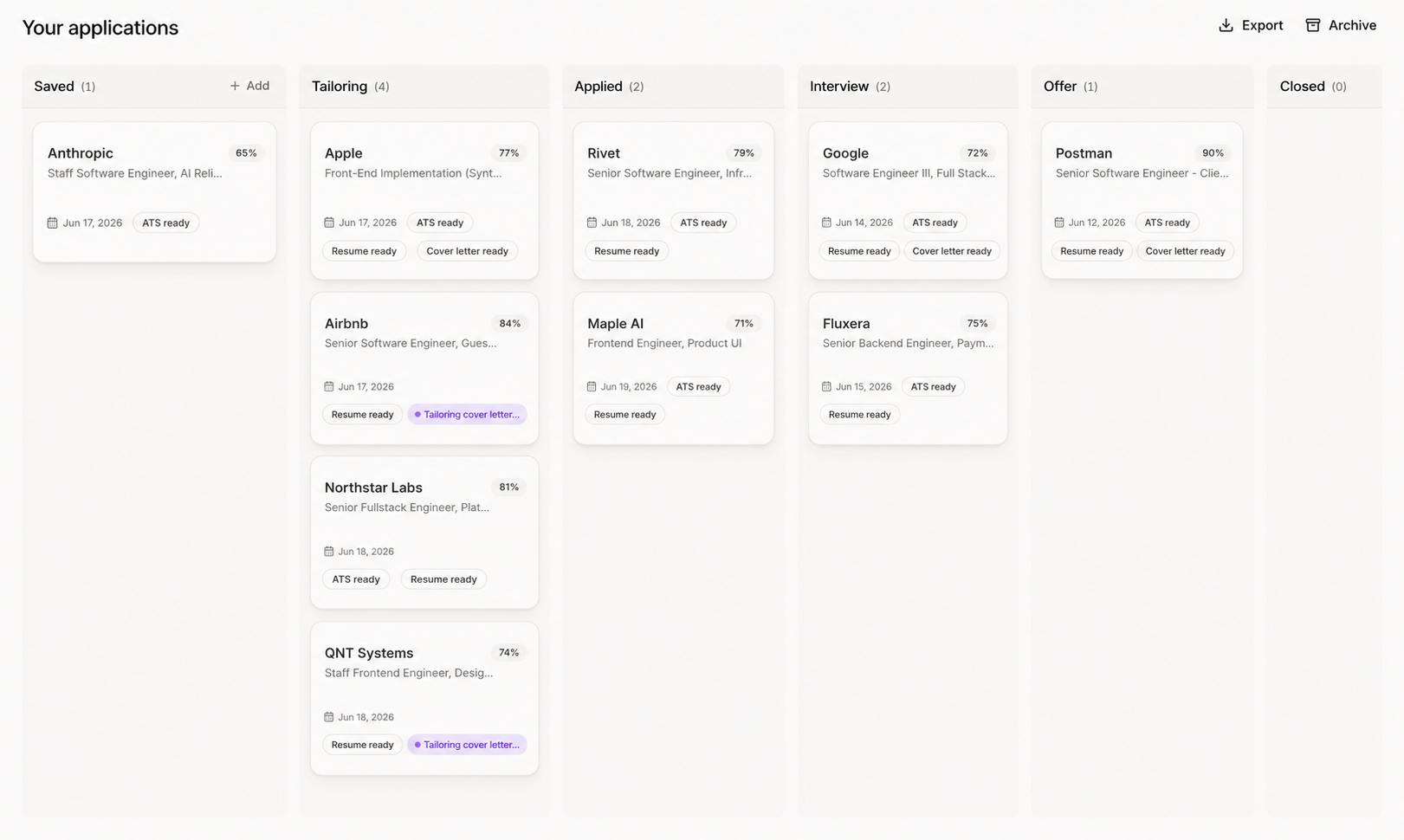Click Northstar Labs' ATS ready tag
Image resolution: width=1404 pixels, height=840 pixels.
click(356, 579)
